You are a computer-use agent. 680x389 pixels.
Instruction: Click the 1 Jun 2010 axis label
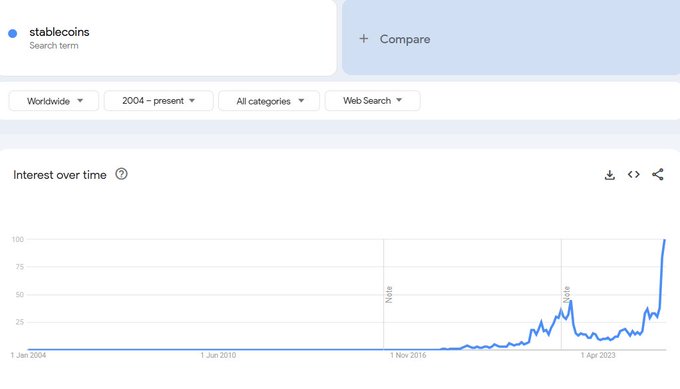pyautogui.click(x=218, y=355)
